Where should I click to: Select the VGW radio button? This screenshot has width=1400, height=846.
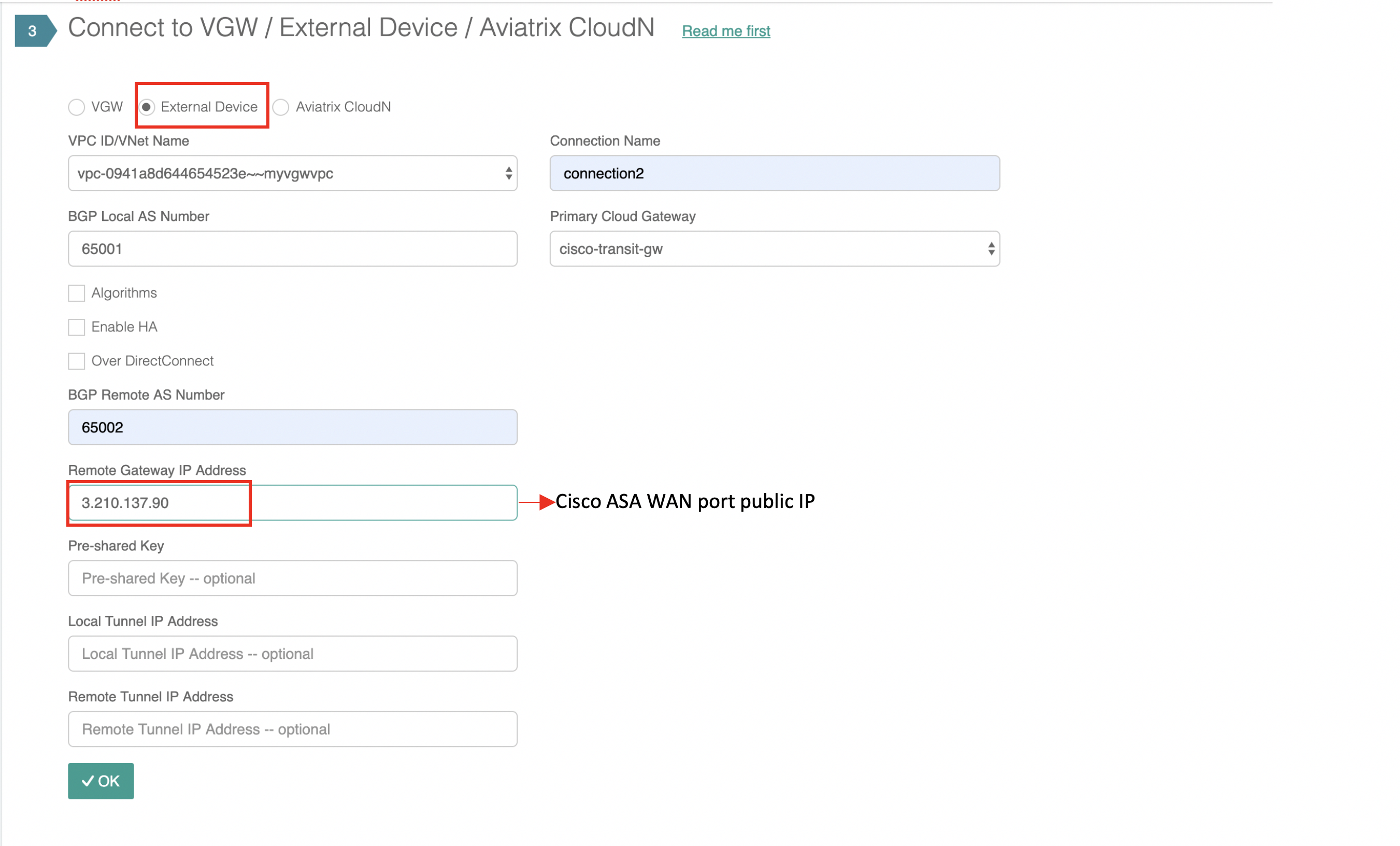77,107
